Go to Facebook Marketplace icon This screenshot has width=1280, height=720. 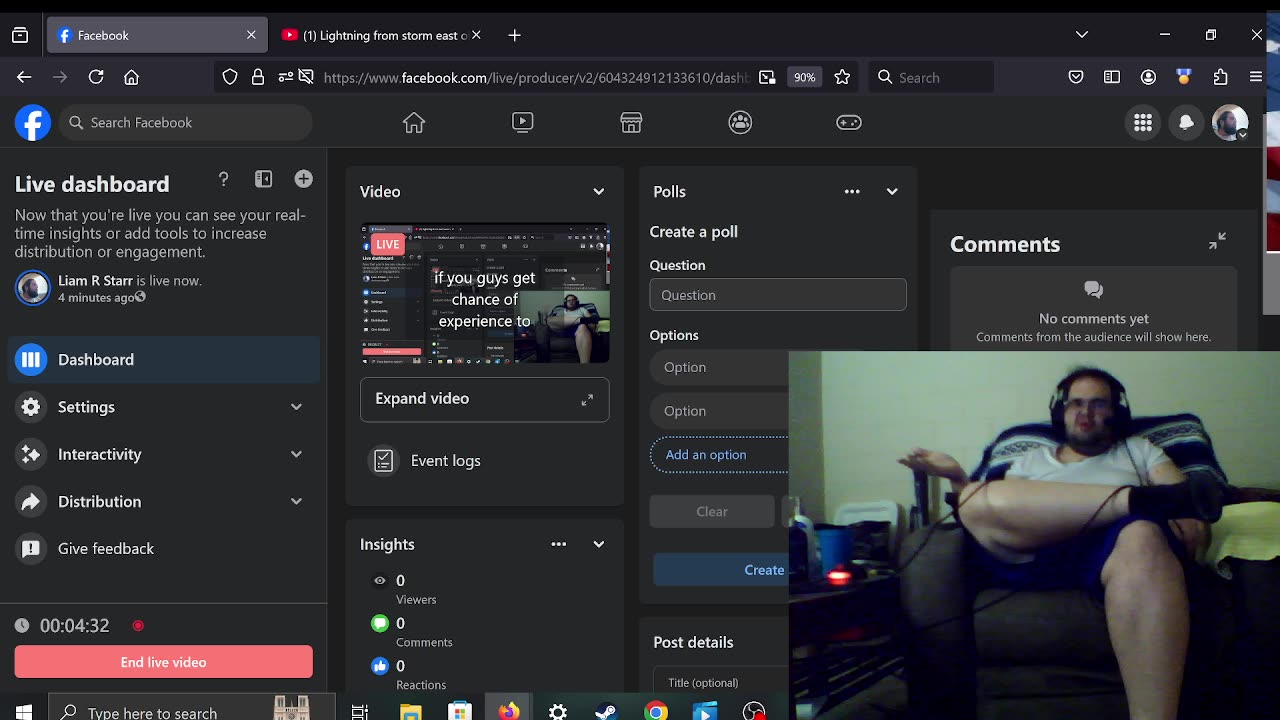631,122
